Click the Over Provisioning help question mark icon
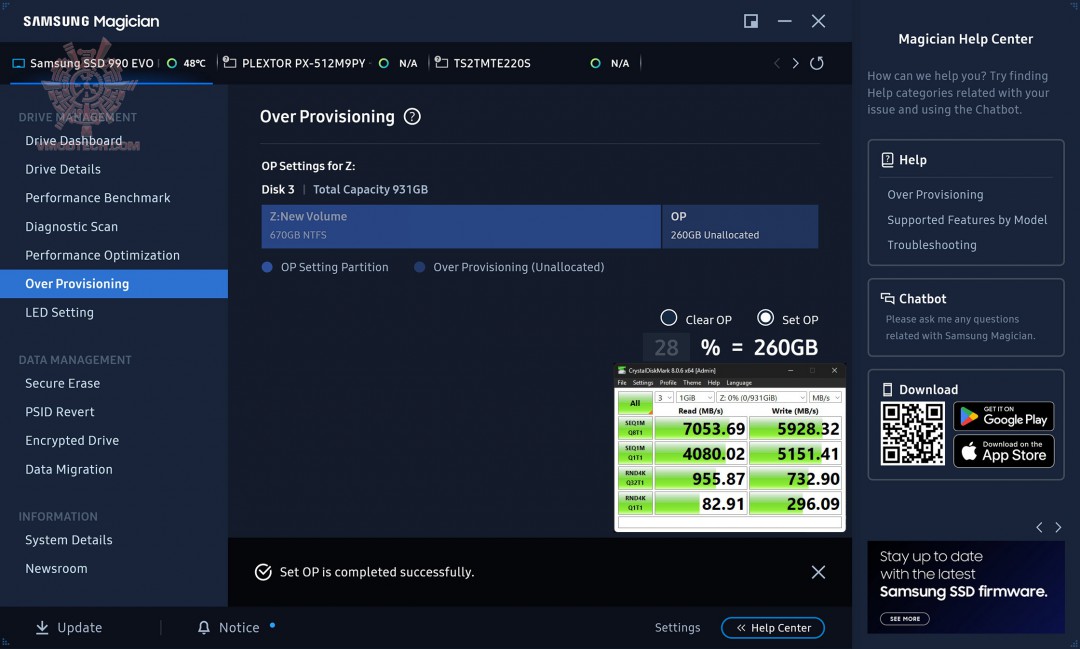The height and width of the screenshot is (649, 1080). click(x=412, y=116)
